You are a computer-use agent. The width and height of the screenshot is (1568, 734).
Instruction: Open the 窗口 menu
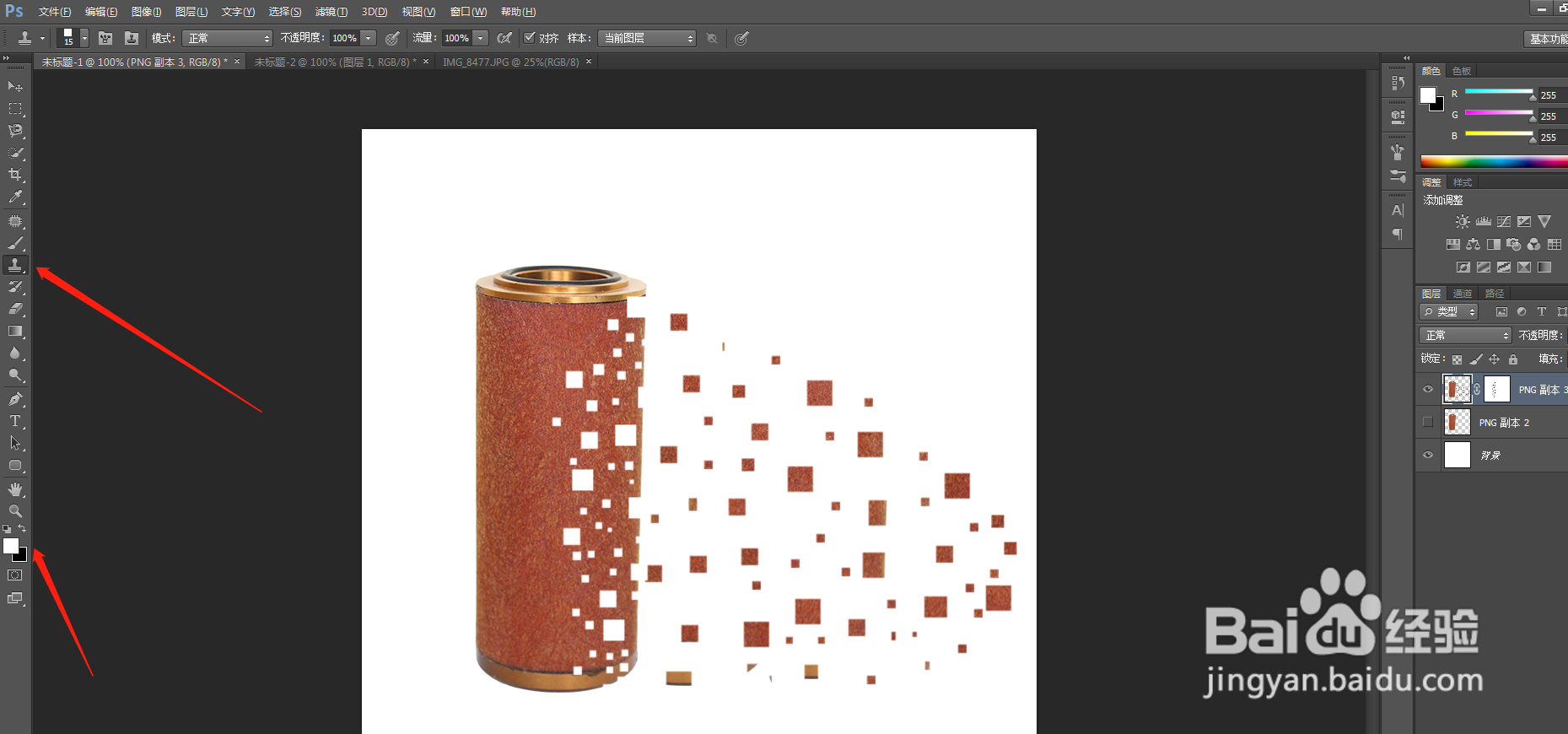[468, 12]
